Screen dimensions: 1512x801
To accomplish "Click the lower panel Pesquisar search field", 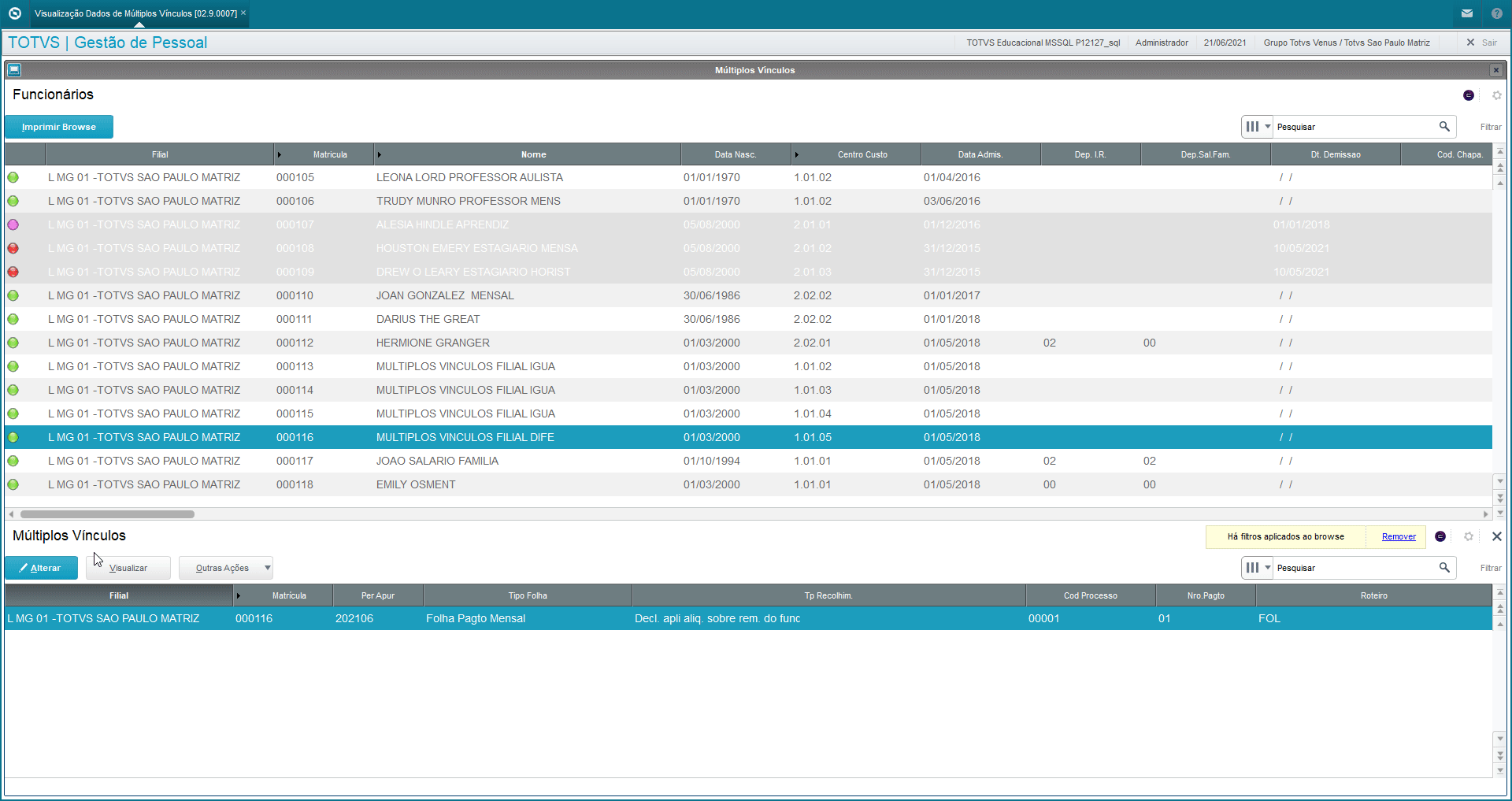I will click(x=1354, y=568).
